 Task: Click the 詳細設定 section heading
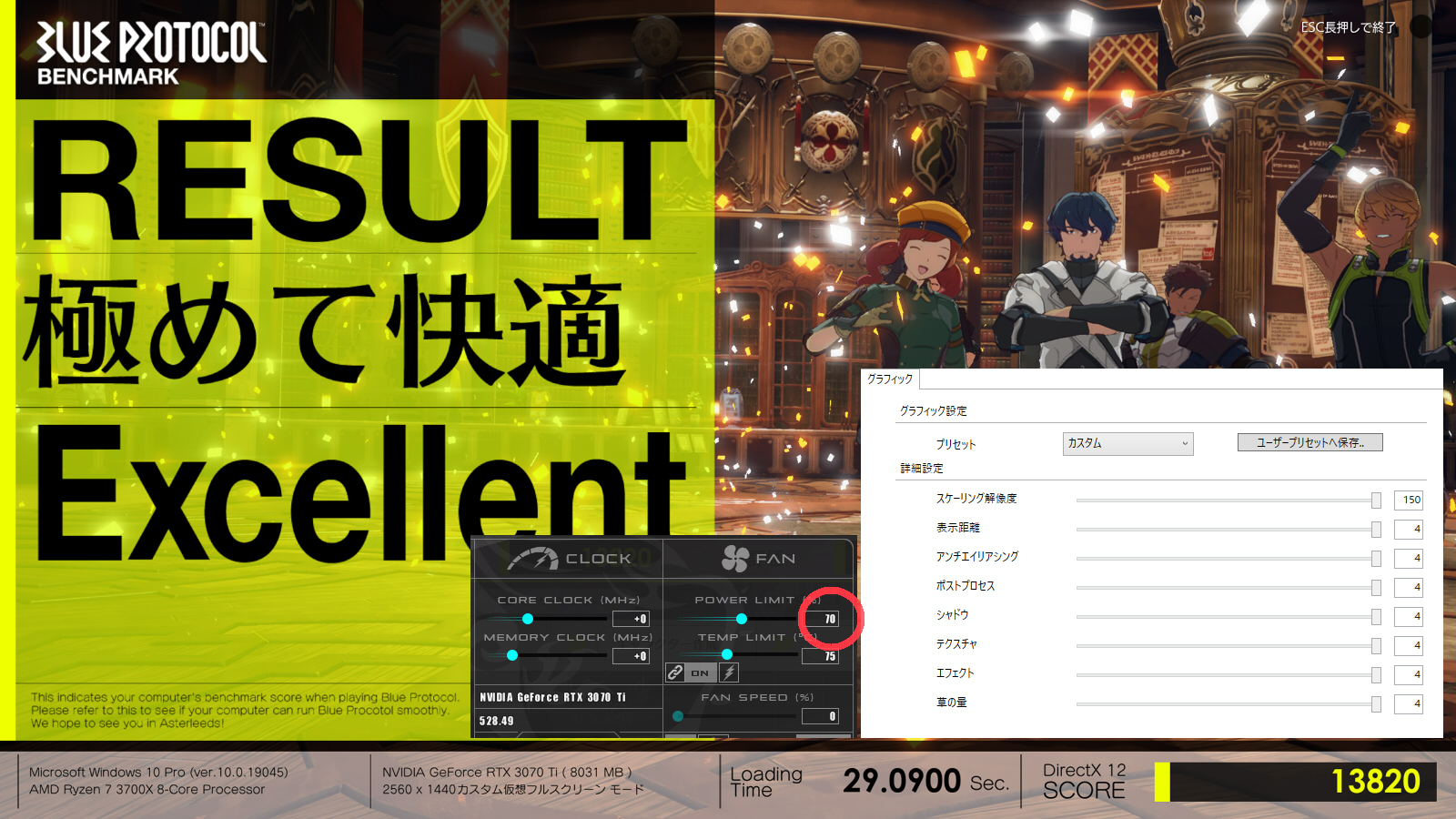922,469
